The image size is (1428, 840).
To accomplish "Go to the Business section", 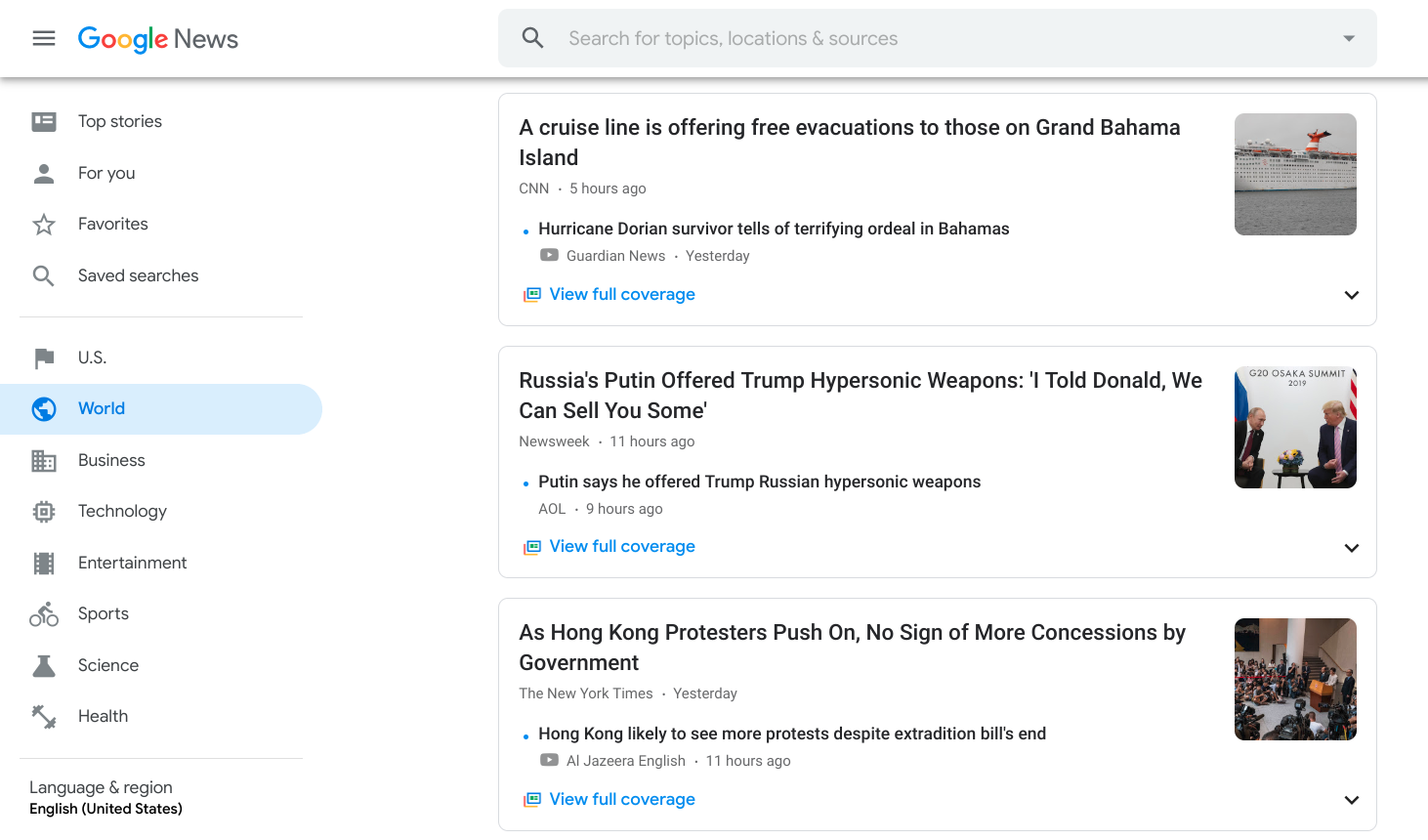I will coord(111,460).
